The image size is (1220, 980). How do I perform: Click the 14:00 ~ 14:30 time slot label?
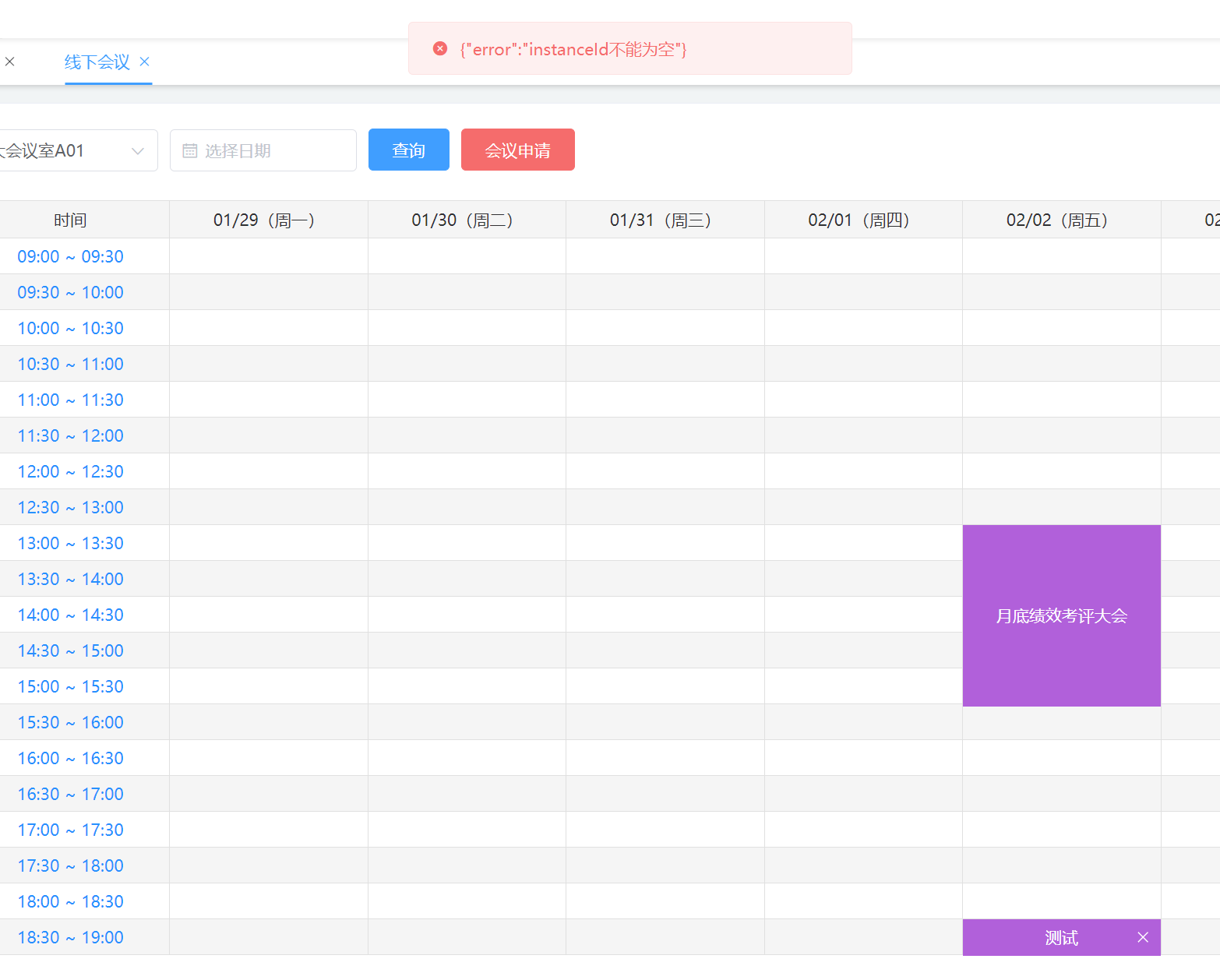coord(70,615)
